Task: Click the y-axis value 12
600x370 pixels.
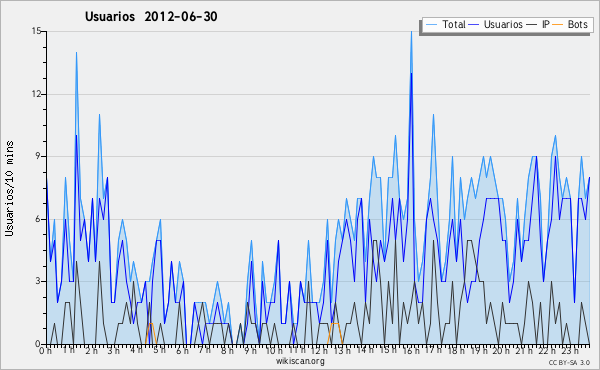Action: pyautogui.click(x=36, y=94)
